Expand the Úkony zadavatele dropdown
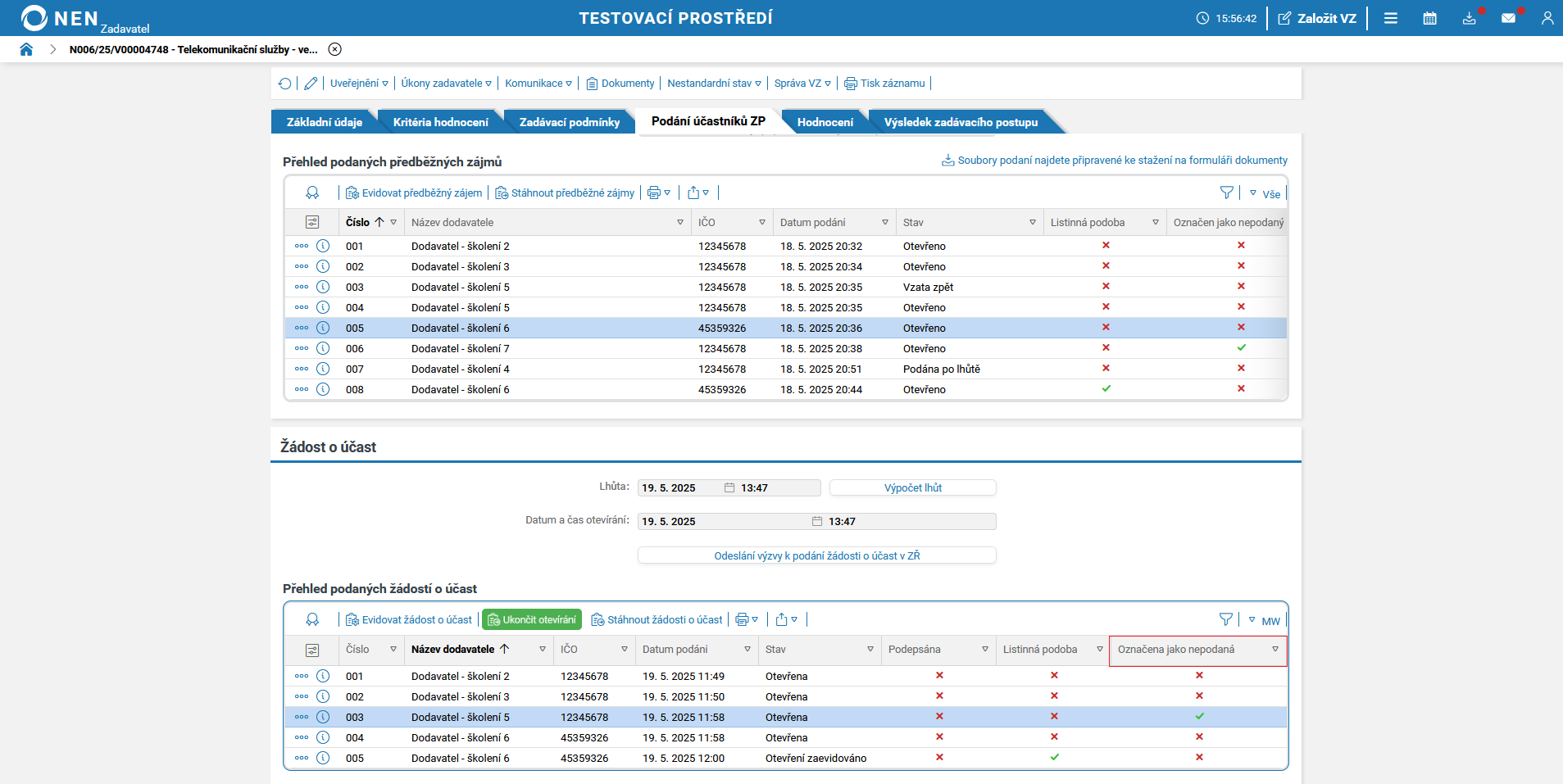Screen dimensions: 1563x784 click(446, 84)
